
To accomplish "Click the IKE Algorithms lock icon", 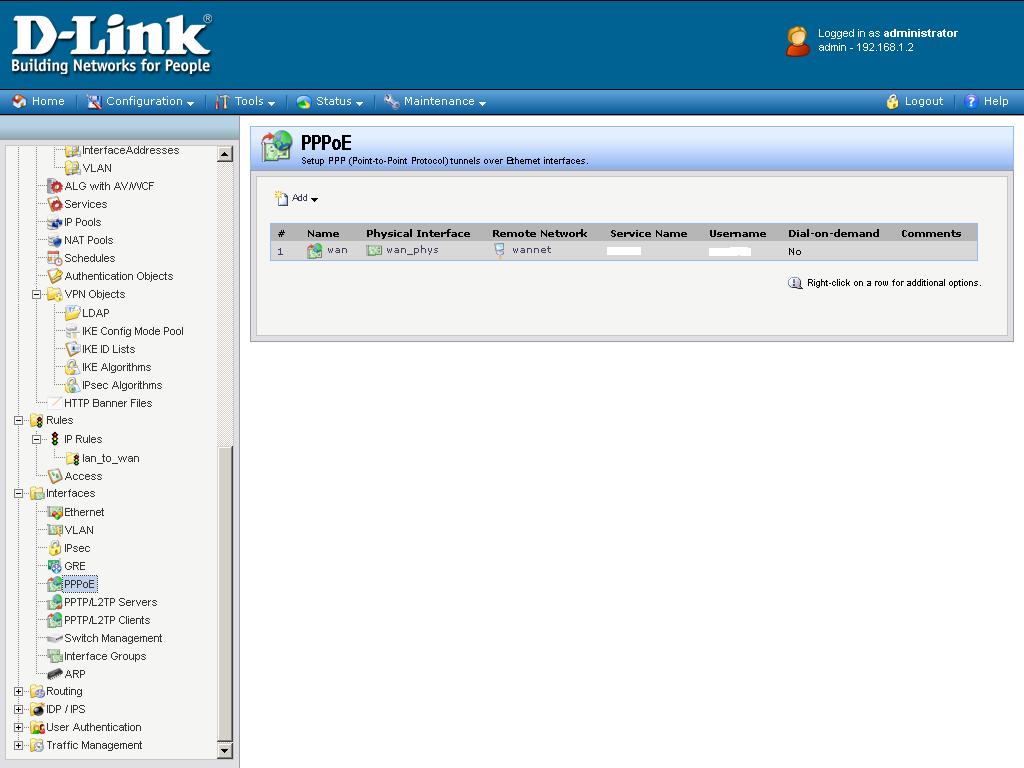I will pos(72,367).
